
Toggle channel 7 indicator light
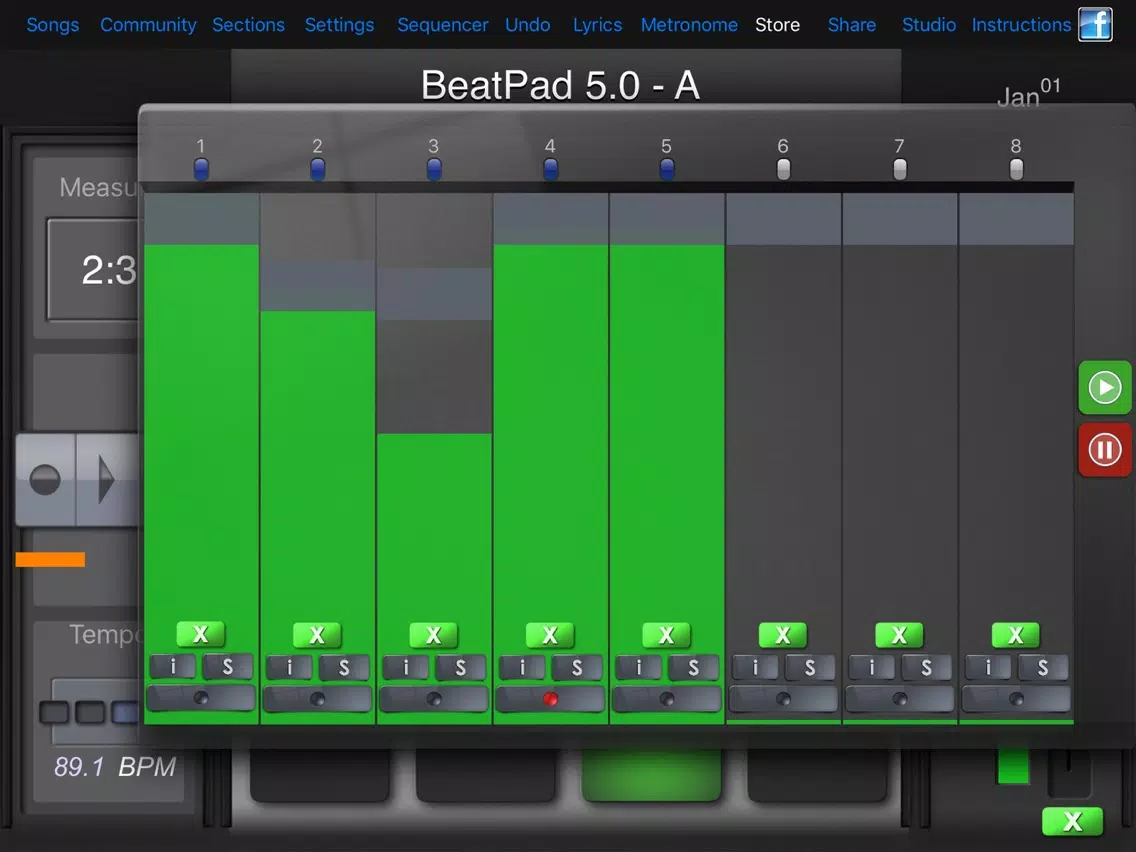(899, 169)
